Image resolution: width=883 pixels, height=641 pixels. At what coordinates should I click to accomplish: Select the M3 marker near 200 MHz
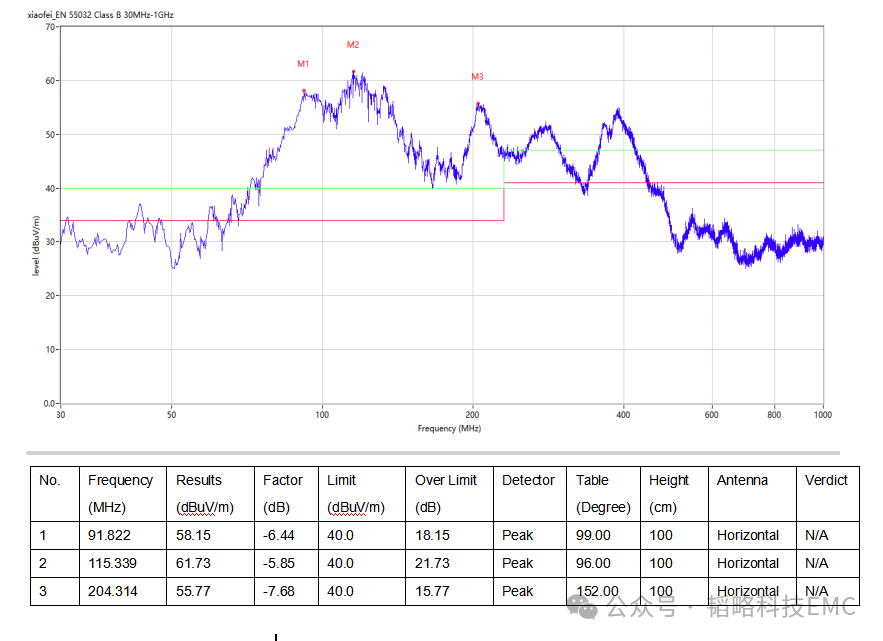coord(477,77)
